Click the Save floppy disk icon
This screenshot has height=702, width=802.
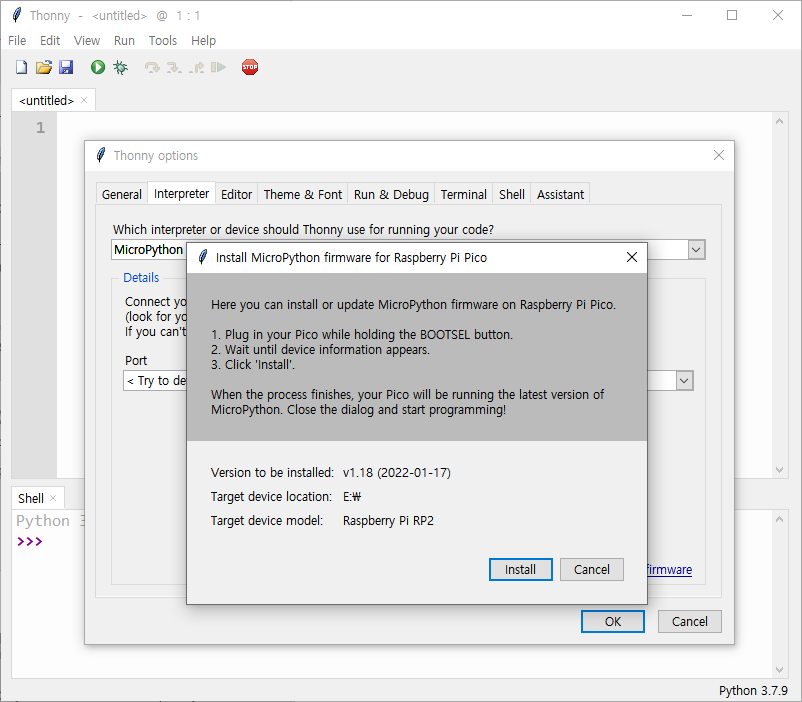66,67
